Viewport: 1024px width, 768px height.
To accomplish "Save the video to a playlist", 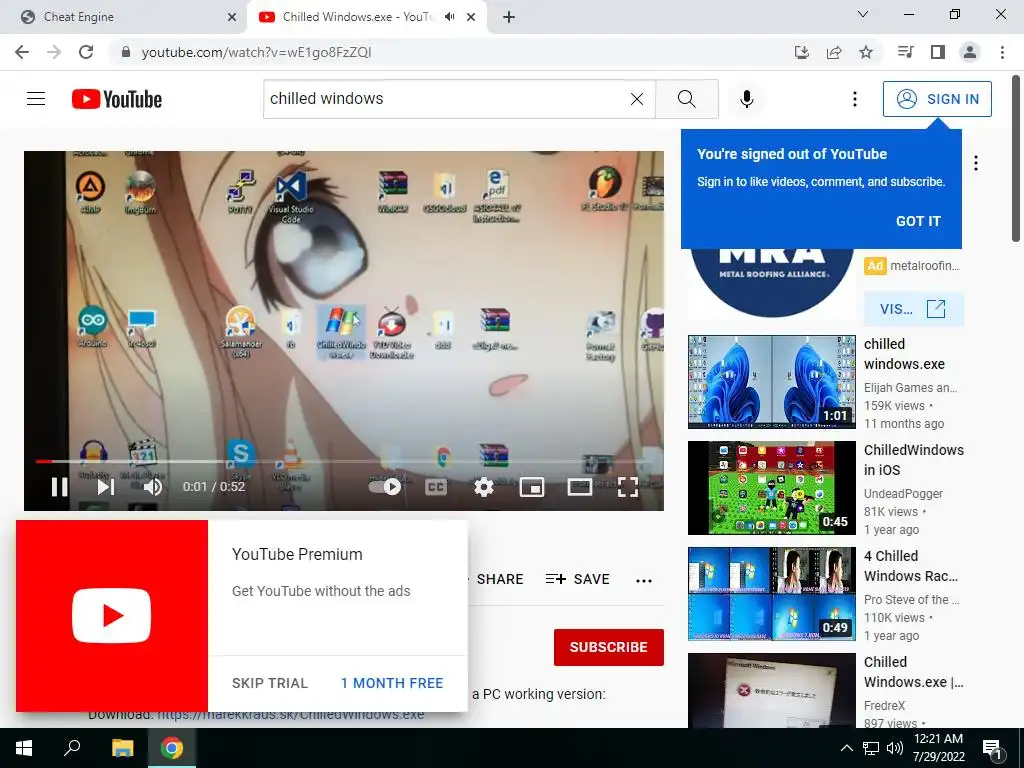I will click(x=577, y=579).
